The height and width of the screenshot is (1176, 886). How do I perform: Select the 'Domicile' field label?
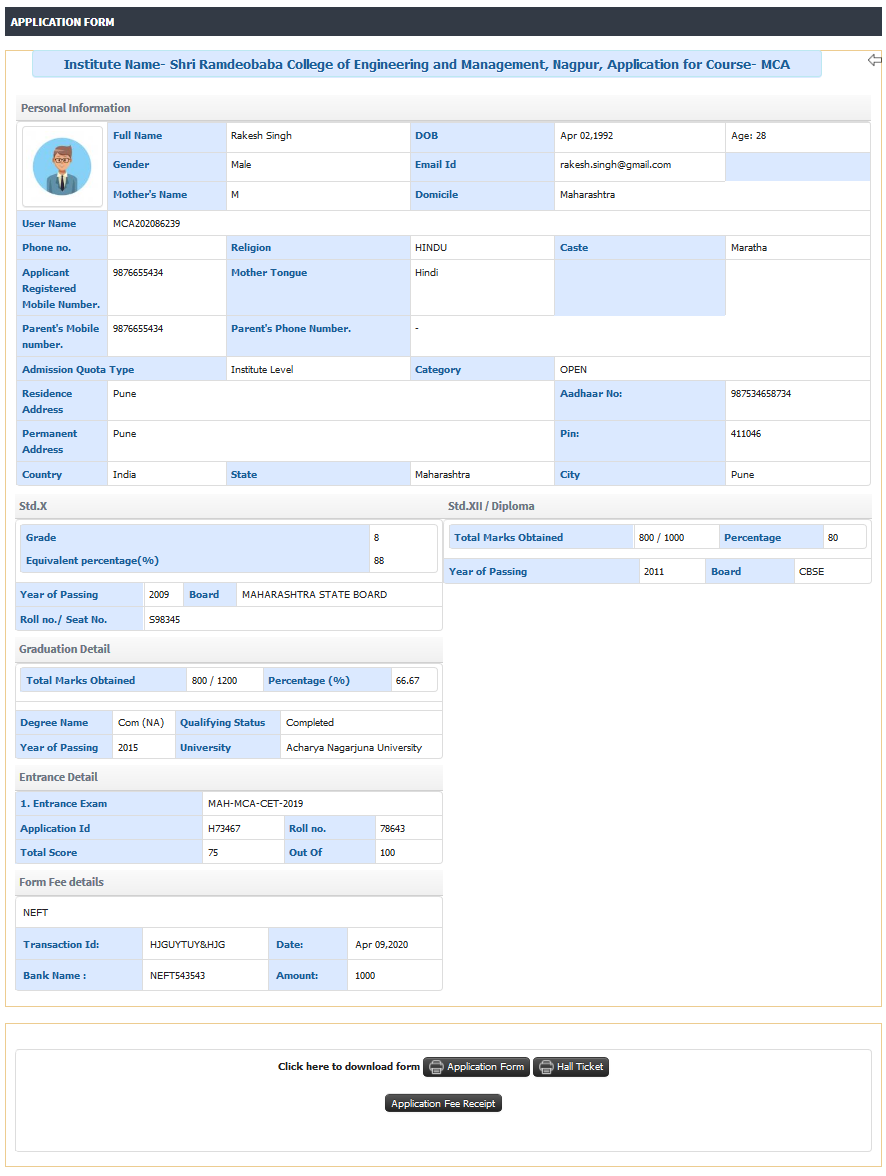click(437, 195)
